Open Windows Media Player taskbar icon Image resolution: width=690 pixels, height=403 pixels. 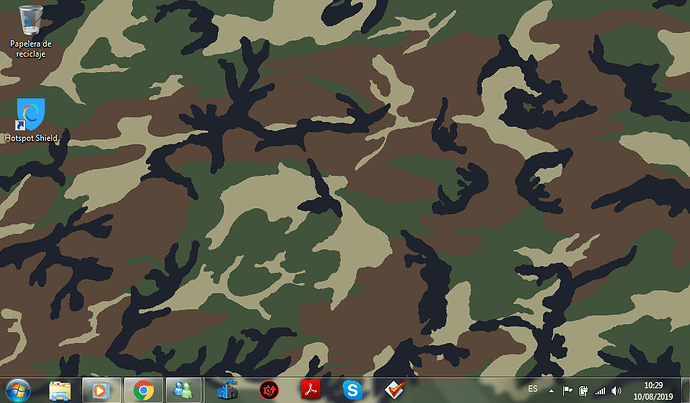(101, 390)
